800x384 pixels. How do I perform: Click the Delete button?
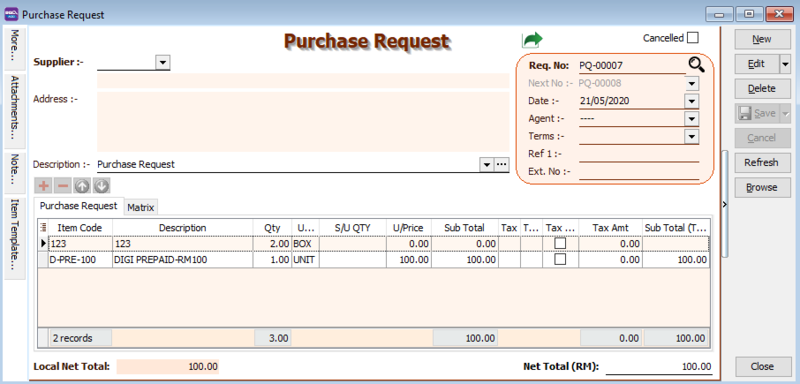click(x=762, y=89)
